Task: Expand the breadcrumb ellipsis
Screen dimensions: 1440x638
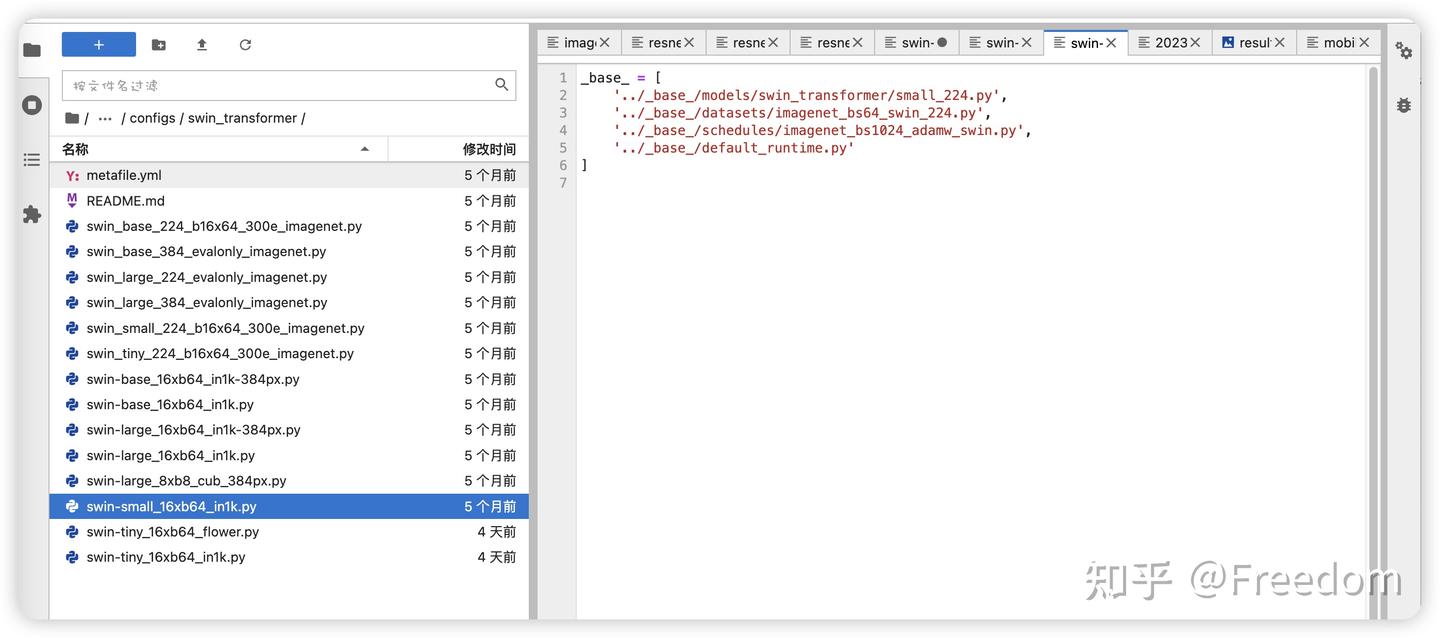Action: click(x=105, y=118)
